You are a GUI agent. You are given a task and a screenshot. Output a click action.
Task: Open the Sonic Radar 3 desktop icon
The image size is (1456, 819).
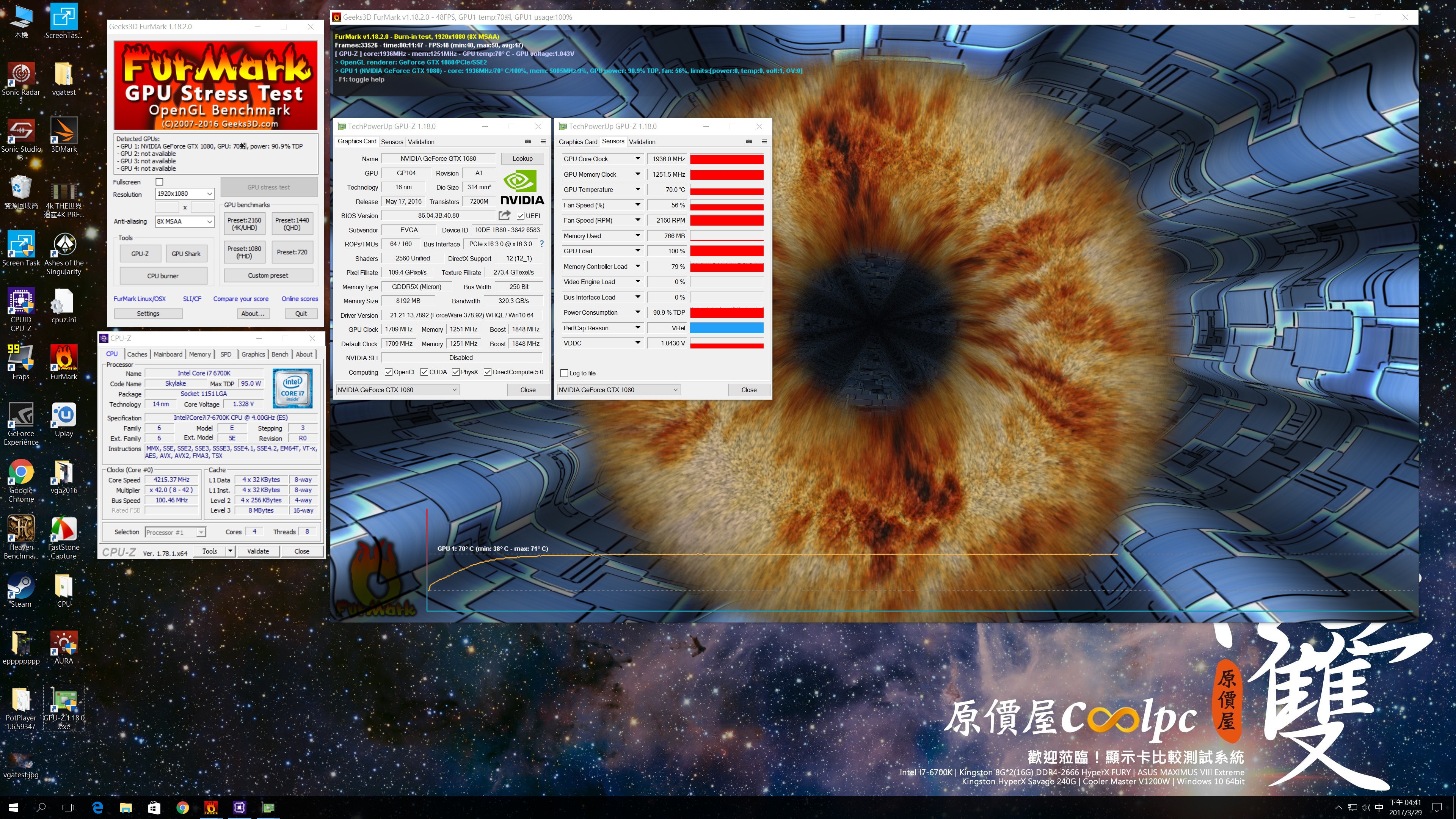[21, 83]
